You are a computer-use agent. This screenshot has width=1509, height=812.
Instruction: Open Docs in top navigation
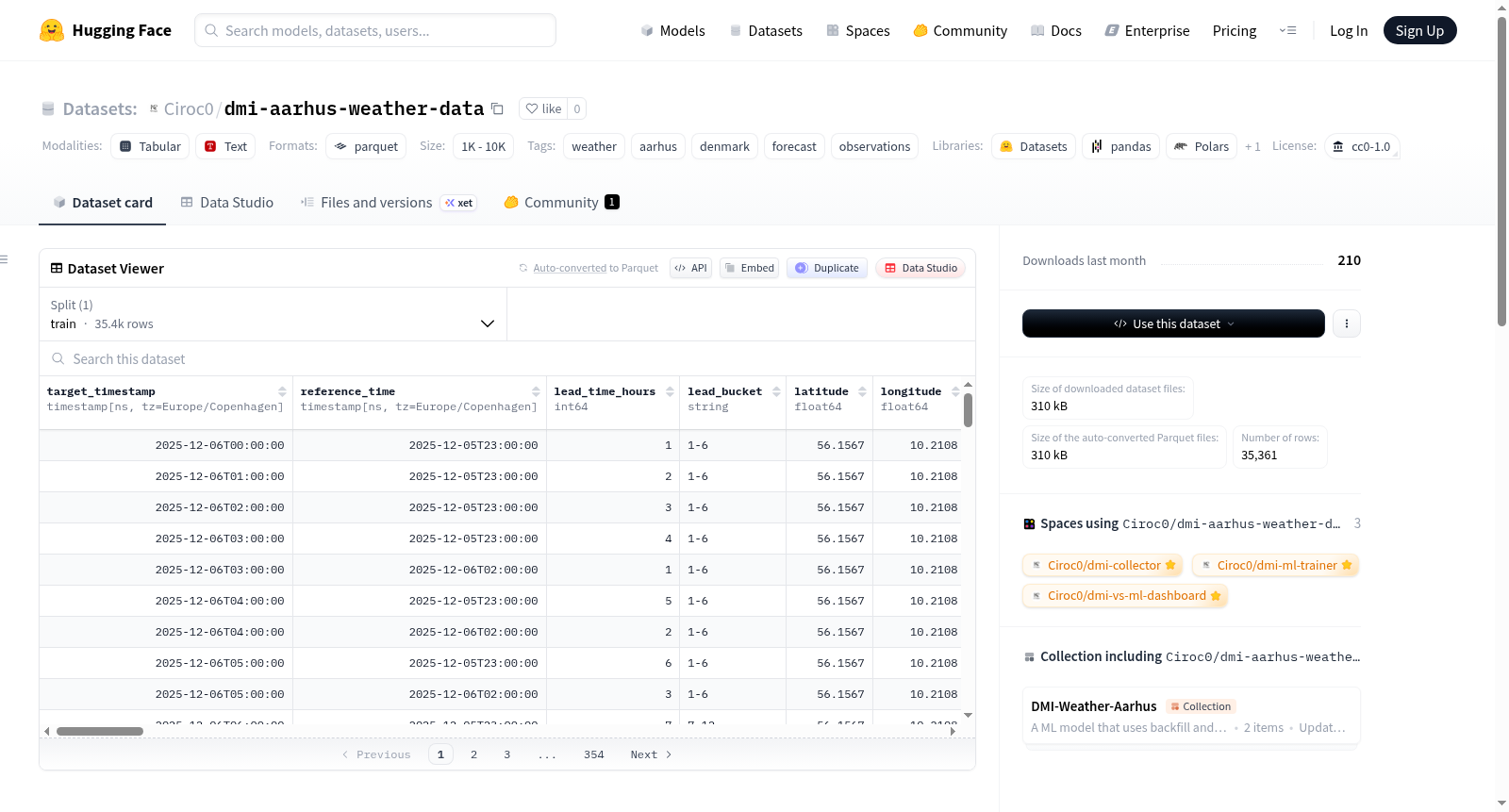(x=1056, y=30)
